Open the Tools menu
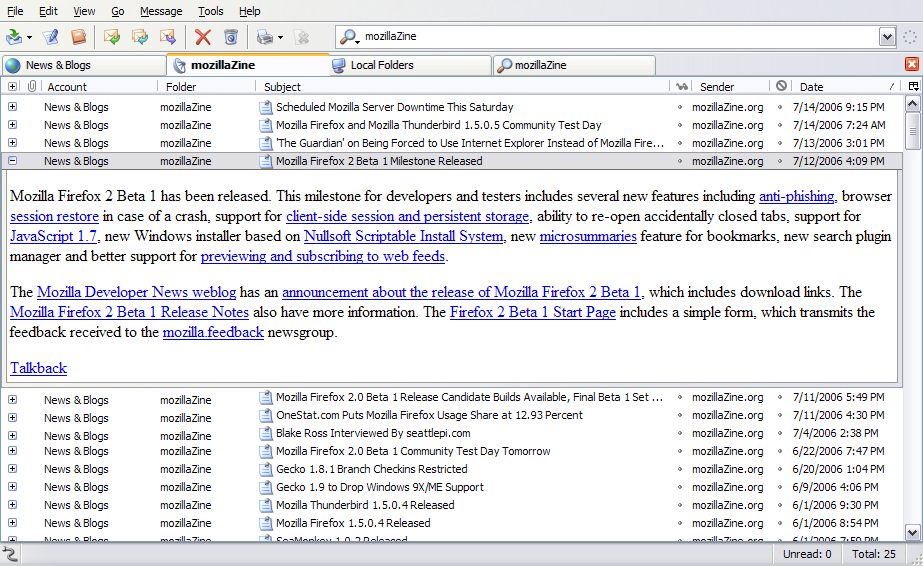Viewport: 923px width, 566px height. [210, 11]
